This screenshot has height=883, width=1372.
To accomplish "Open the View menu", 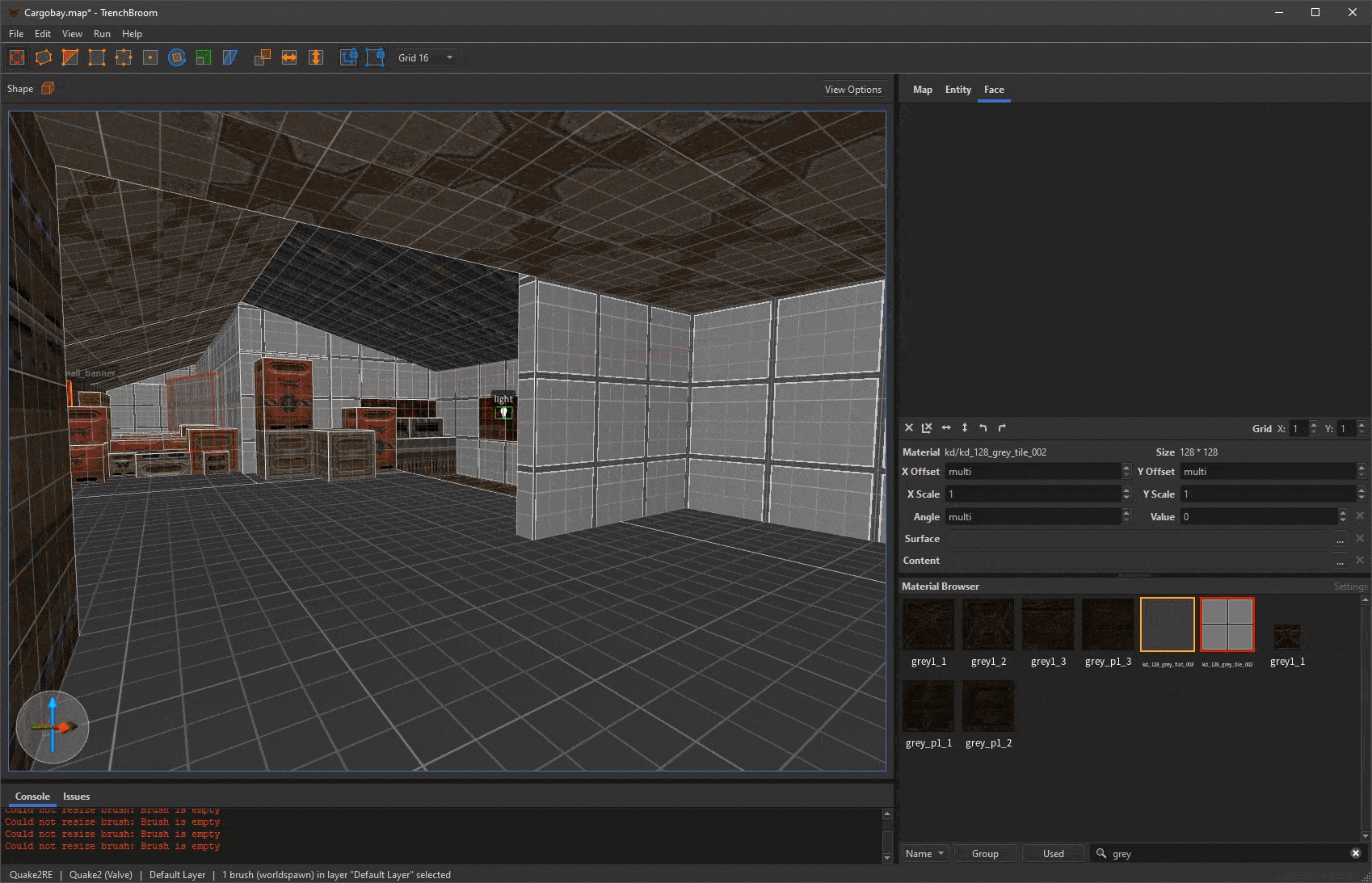I will tap(72, 34).
